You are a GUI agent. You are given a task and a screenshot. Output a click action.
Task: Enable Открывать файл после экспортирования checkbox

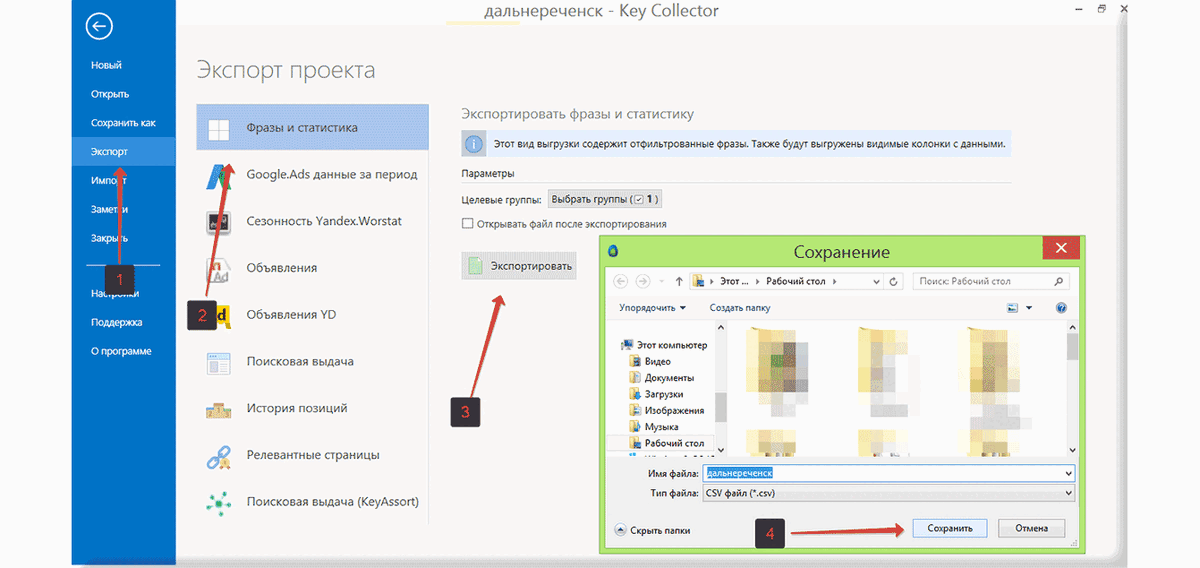click(467, 224)
